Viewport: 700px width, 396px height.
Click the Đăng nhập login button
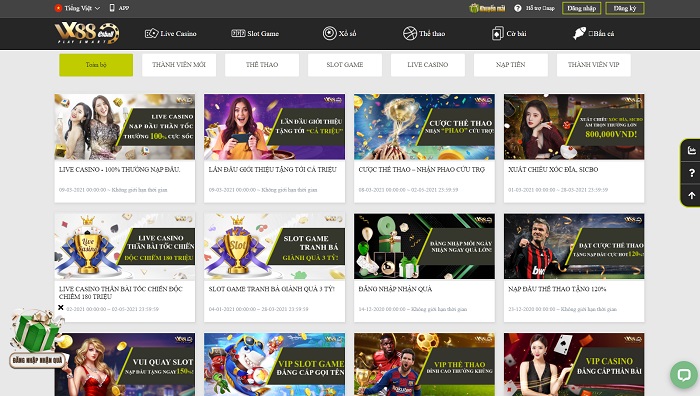click(582, 8)
